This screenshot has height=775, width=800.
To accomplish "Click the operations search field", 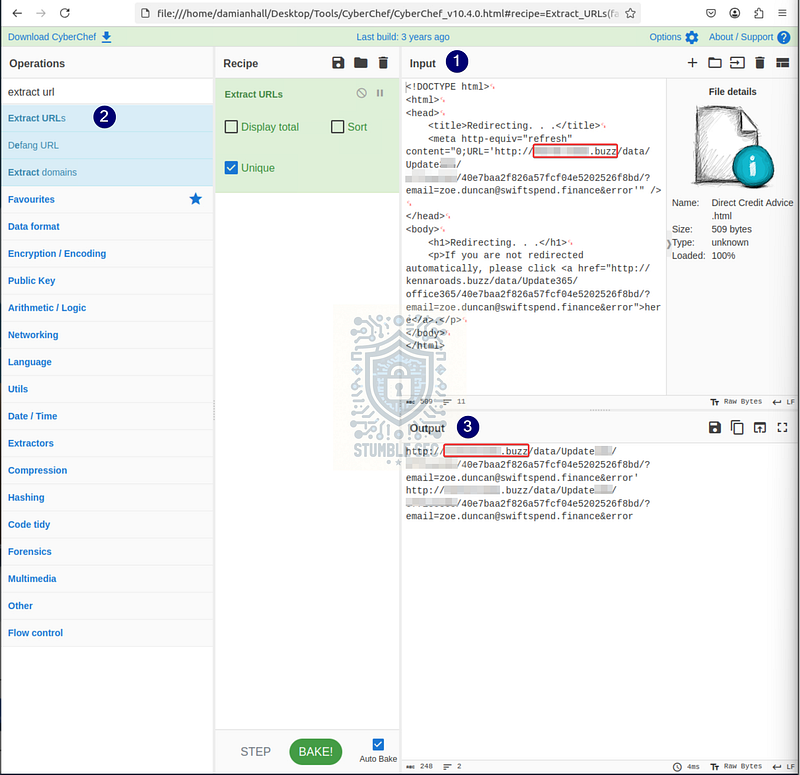I will [x=107, y=92].
